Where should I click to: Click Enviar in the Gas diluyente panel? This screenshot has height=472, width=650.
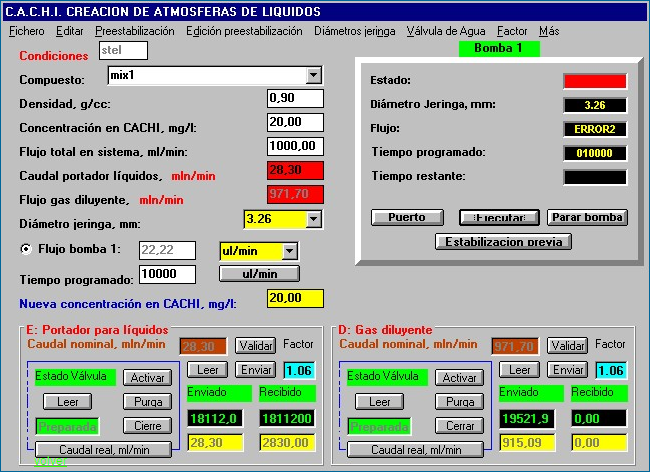[x=568, y=370]
